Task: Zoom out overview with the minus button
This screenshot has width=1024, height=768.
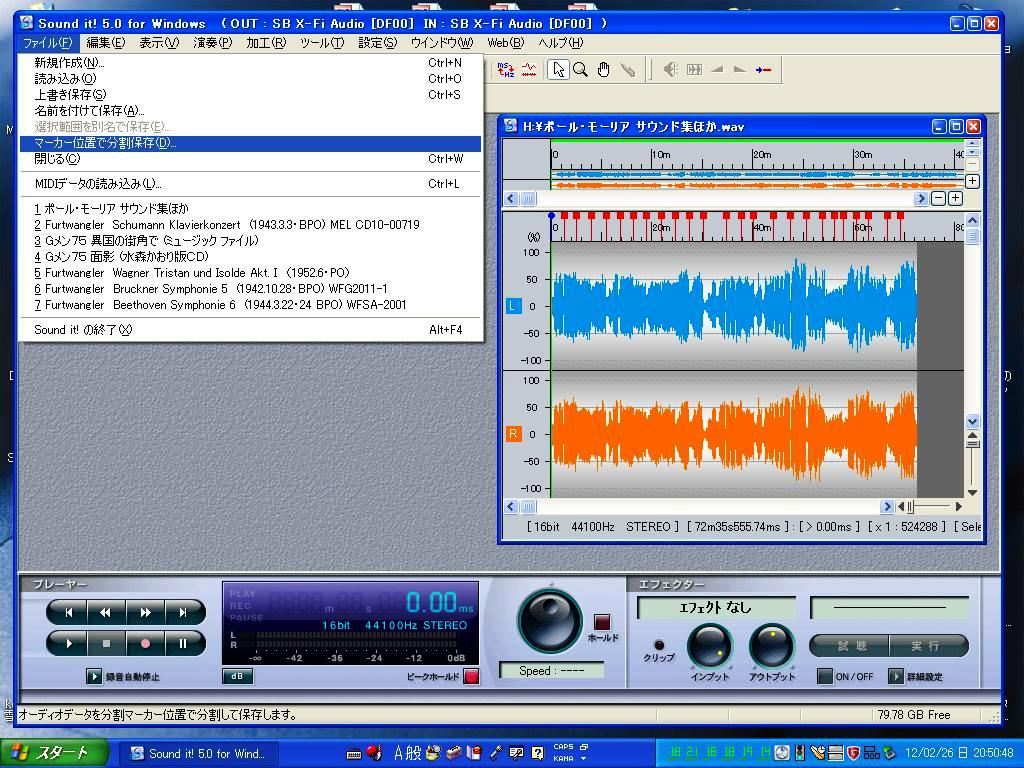Action: [x=938, y=198]
